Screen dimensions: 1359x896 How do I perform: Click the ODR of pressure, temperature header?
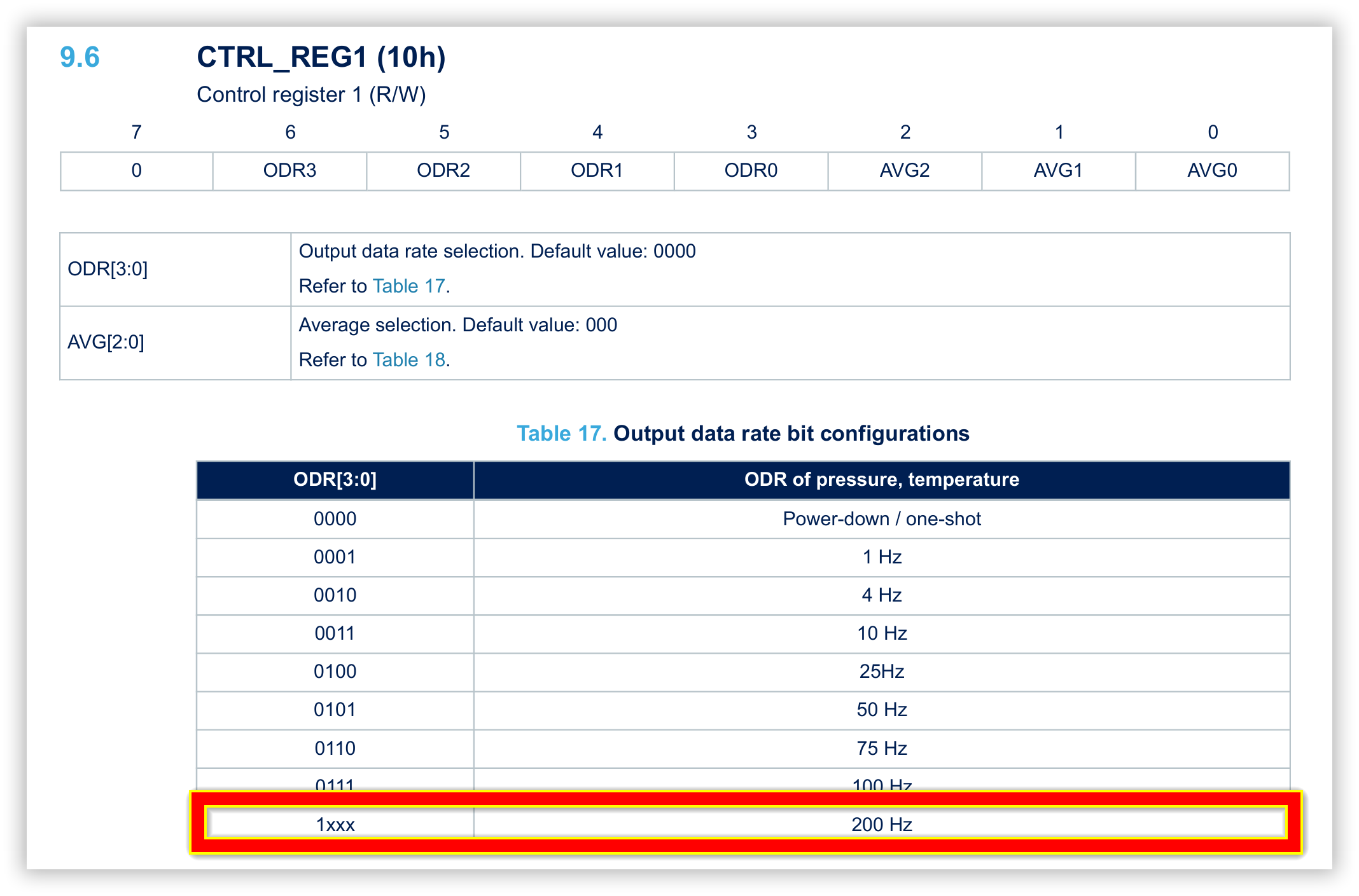pyautogui.click(x=882, y=479)
